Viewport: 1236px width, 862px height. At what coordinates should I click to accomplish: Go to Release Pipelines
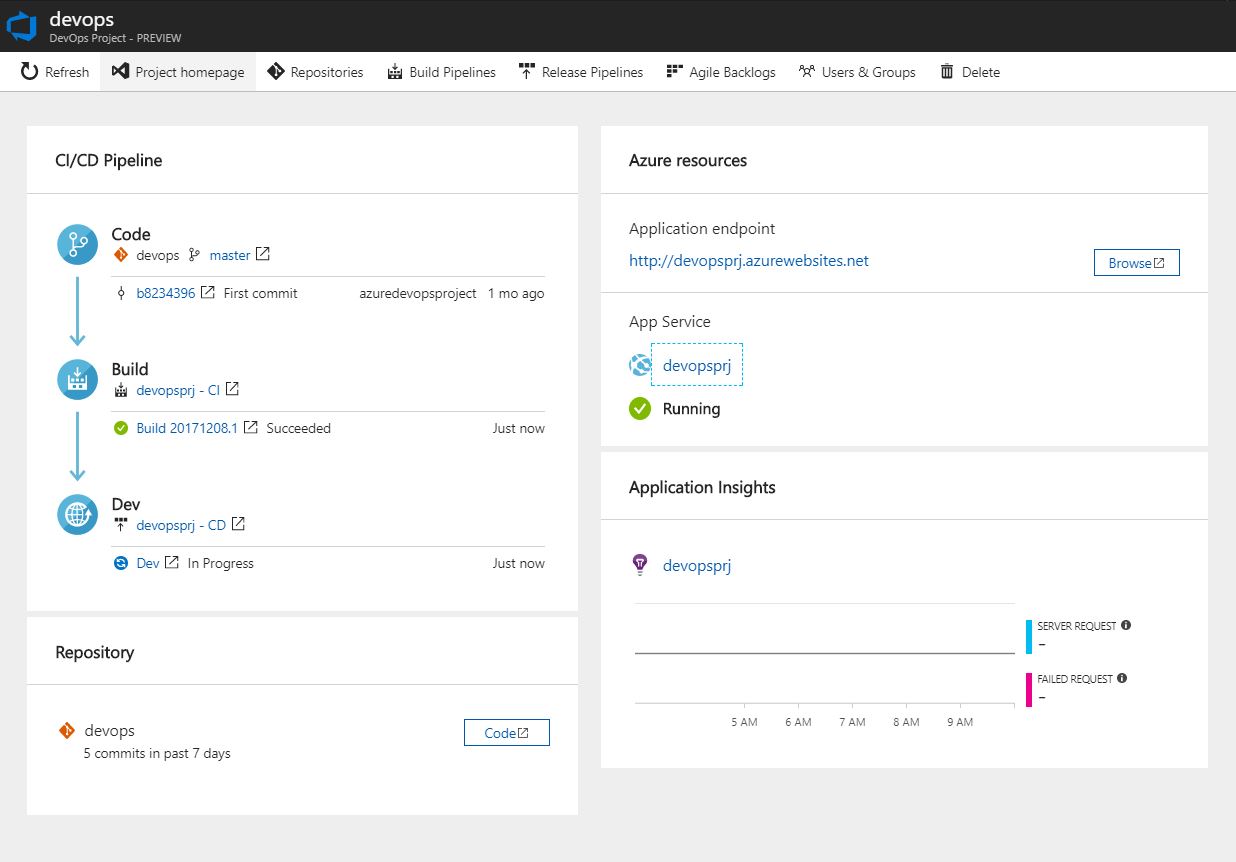tap(581, 72)
